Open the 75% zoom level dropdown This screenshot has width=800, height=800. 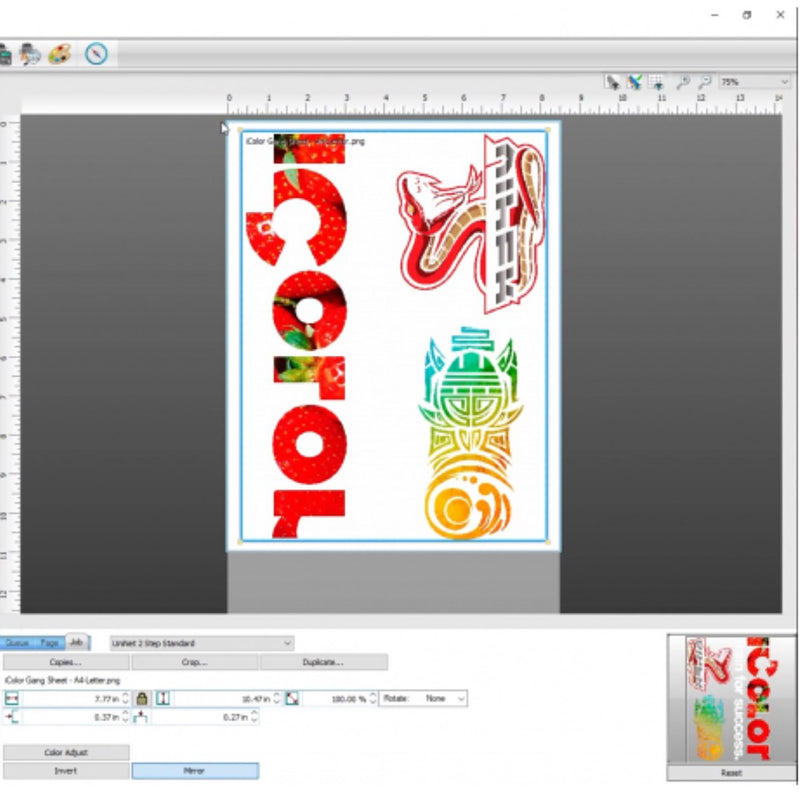tap(754, 83)
